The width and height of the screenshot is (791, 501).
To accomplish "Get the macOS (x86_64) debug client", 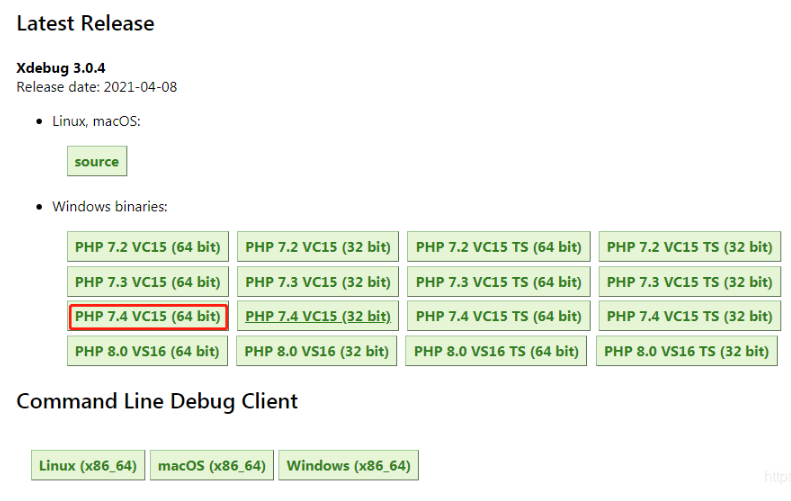I will click(x=212, y=465).
